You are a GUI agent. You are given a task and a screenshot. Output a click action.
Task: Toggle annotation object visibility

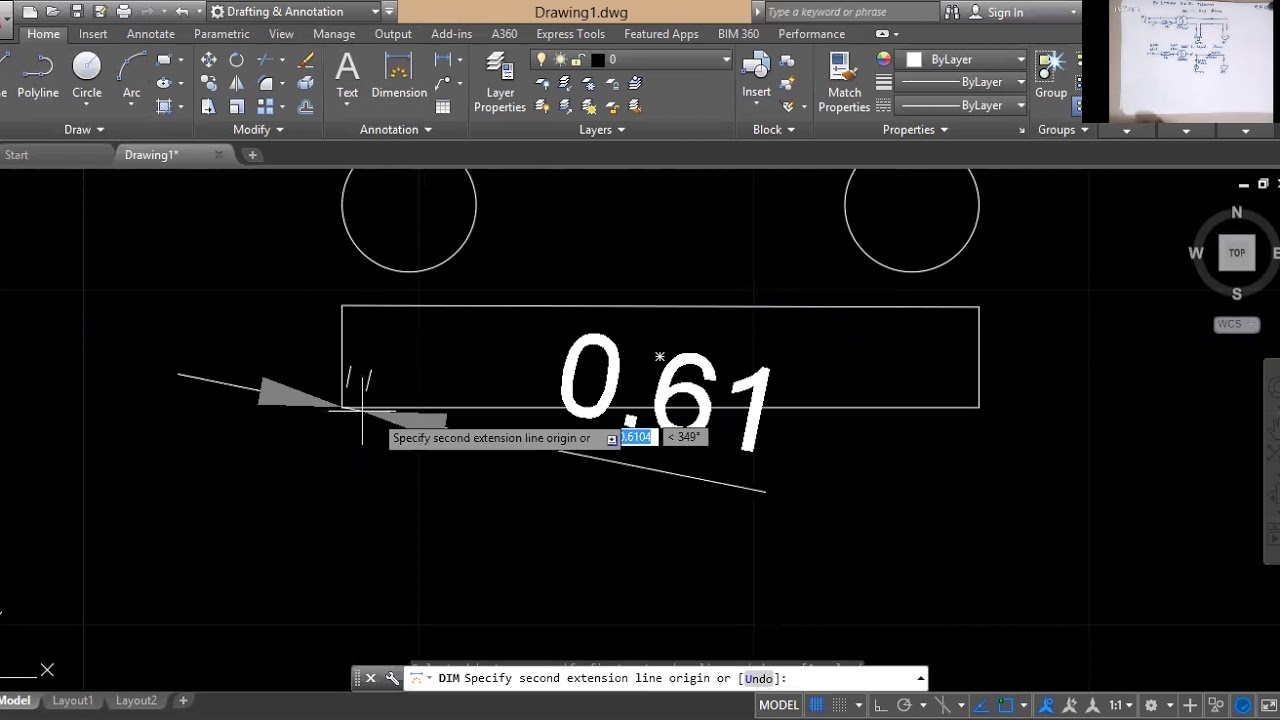(x=1046, y=705)
